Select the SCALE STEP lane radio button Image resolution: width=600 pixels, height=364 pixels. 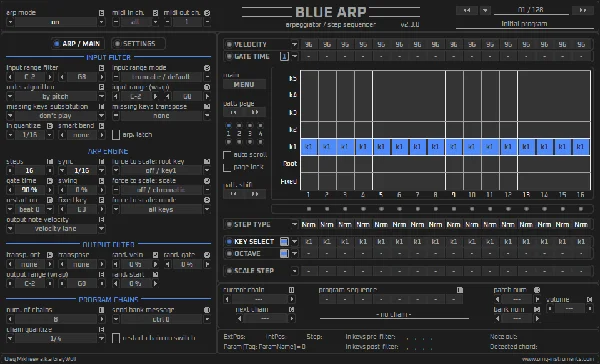(x=229, y=271)
